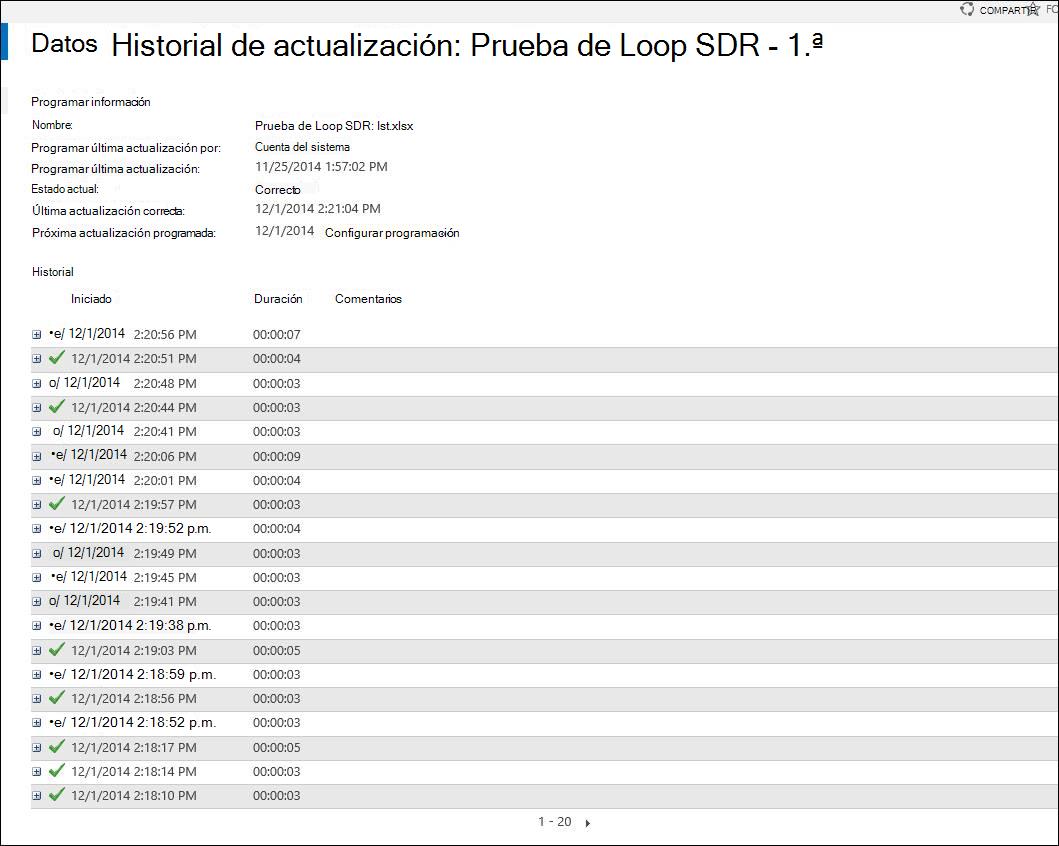Click the text Cuenta del sistema

[x=302, y=147]
